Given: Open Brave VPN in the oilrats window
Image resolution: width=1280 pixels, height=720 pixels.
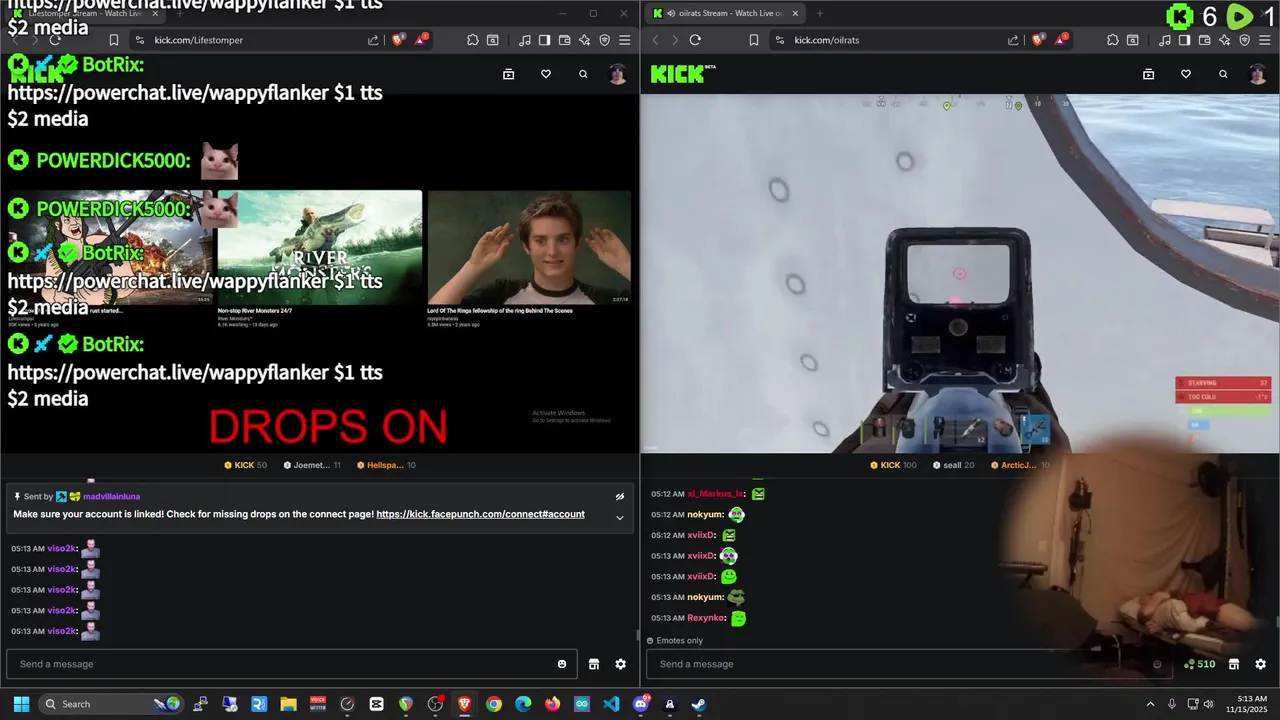Looking at the screenshot, I should (1244, 40).
